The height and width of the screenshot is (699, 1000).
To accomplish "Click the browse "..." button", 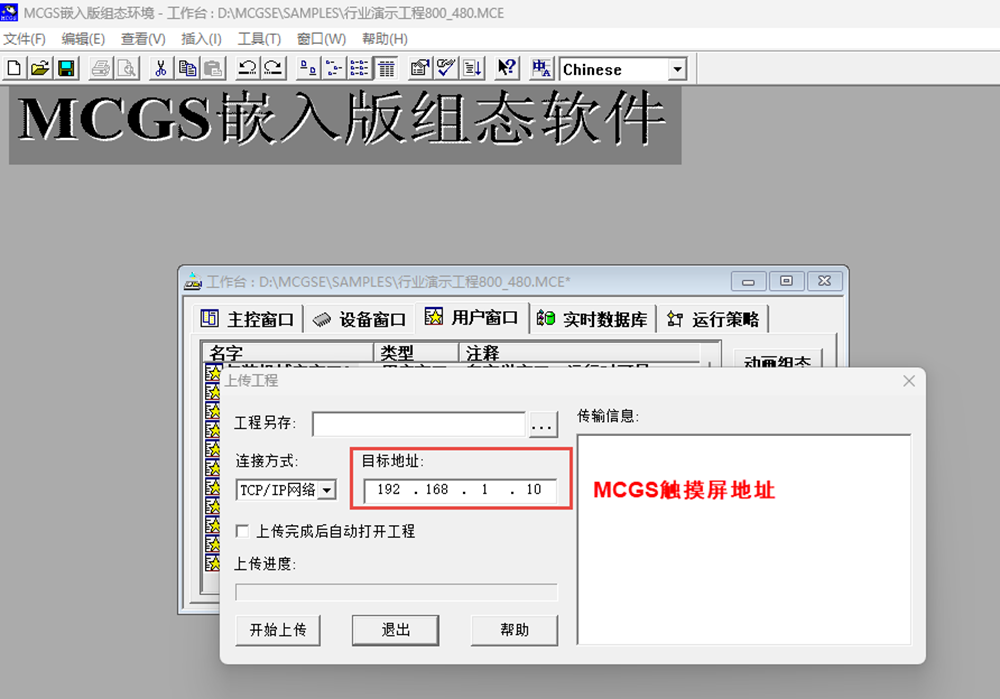I will 543,425.
